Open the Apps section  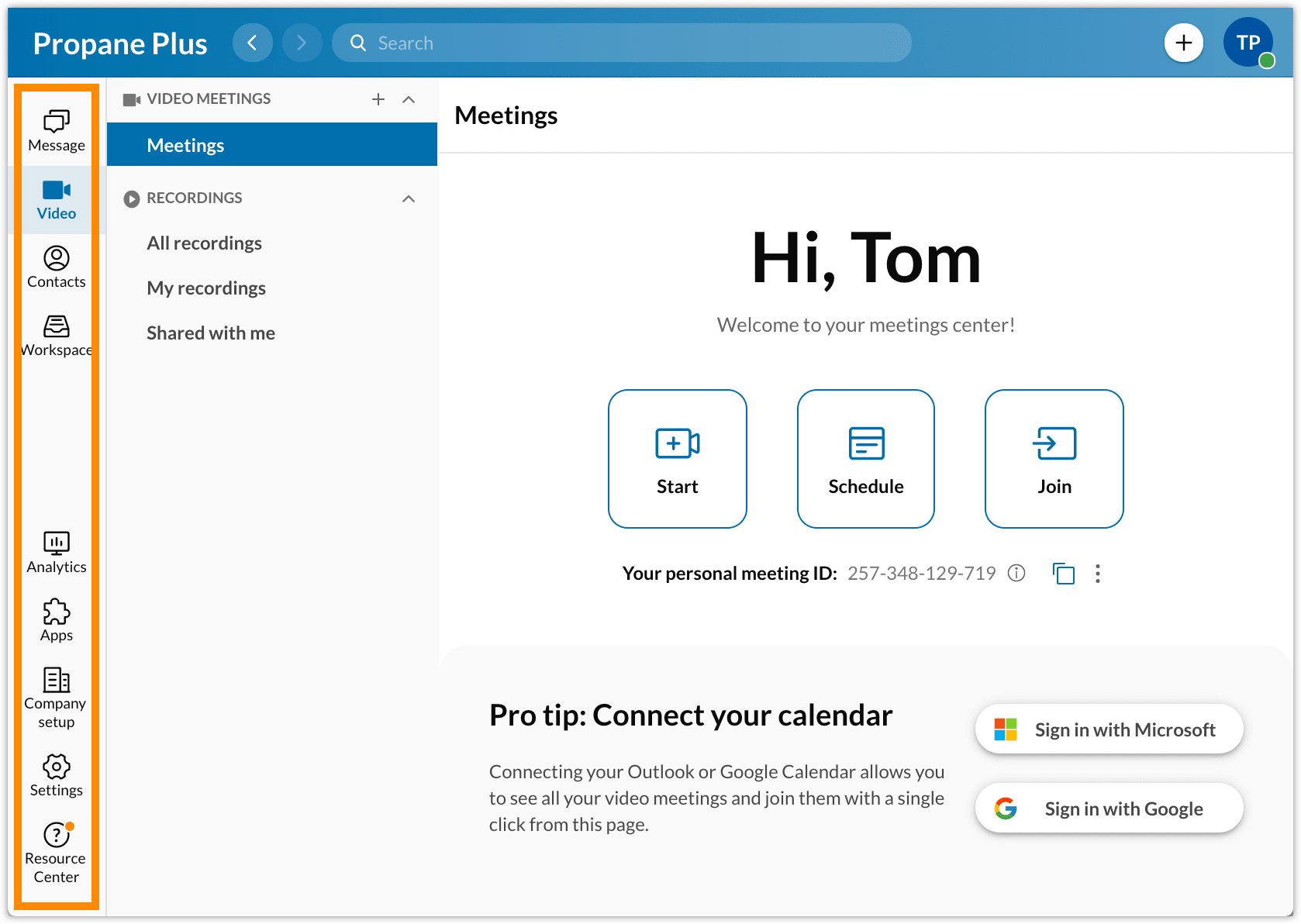click(56, 620)
